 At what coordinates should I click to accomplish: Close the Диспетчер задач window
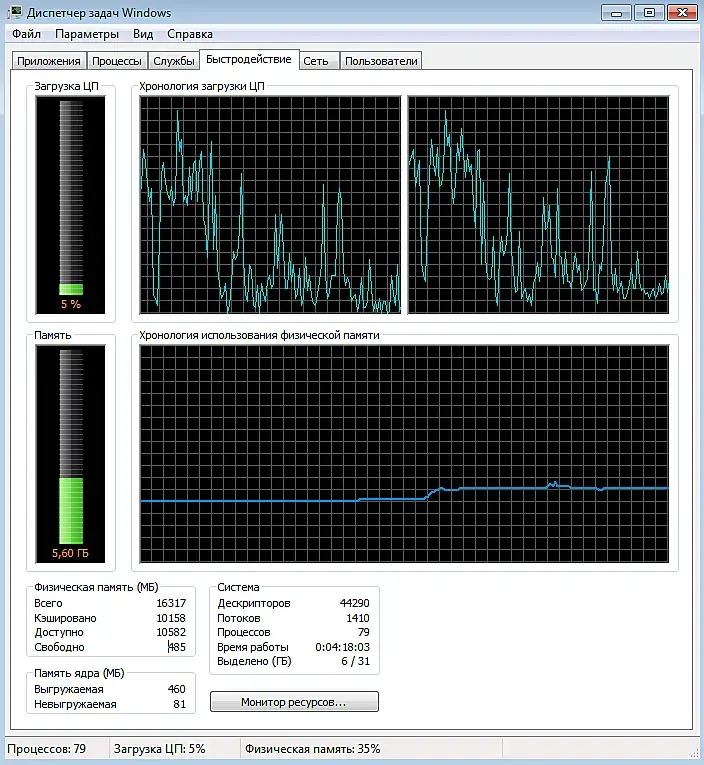[x=682, y=13]
